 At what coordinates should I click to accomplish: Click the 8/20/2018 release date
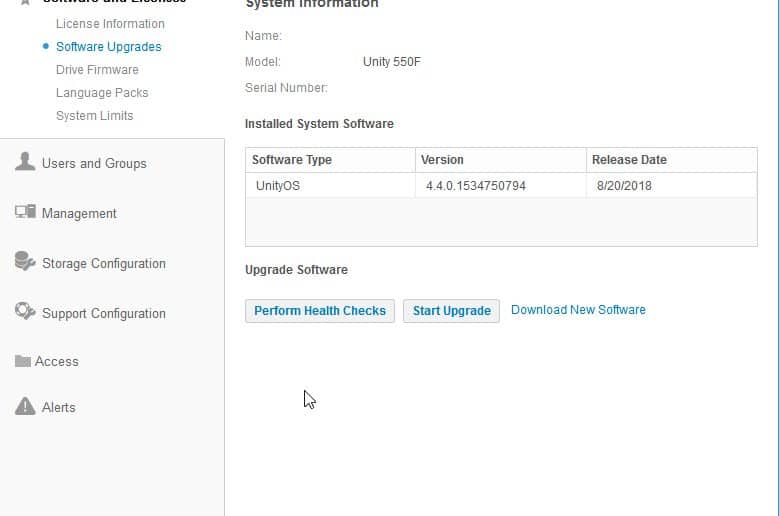[672, 186]
